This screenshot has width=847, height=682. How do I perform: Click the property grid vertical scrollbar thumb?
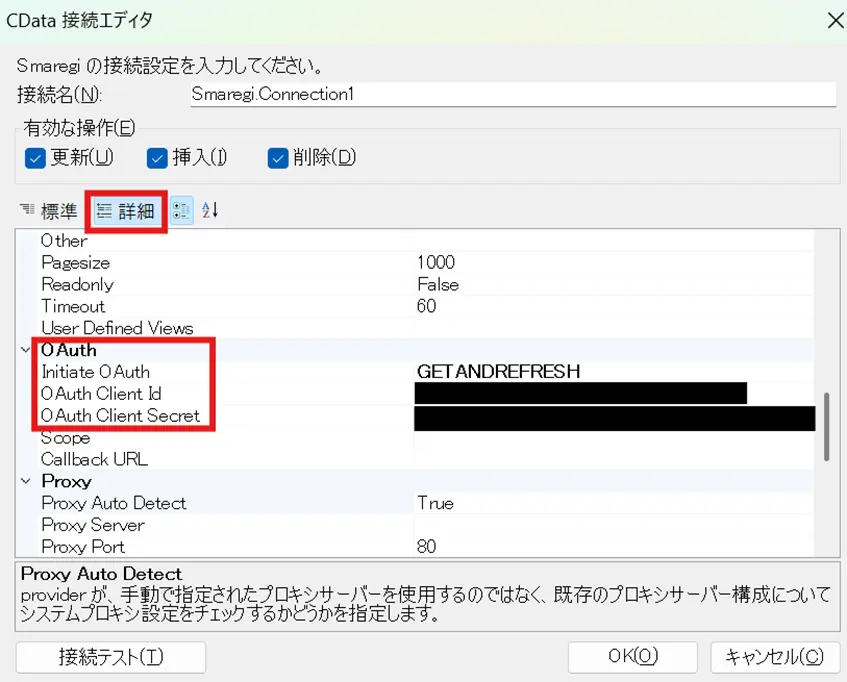tap(826, 427)
